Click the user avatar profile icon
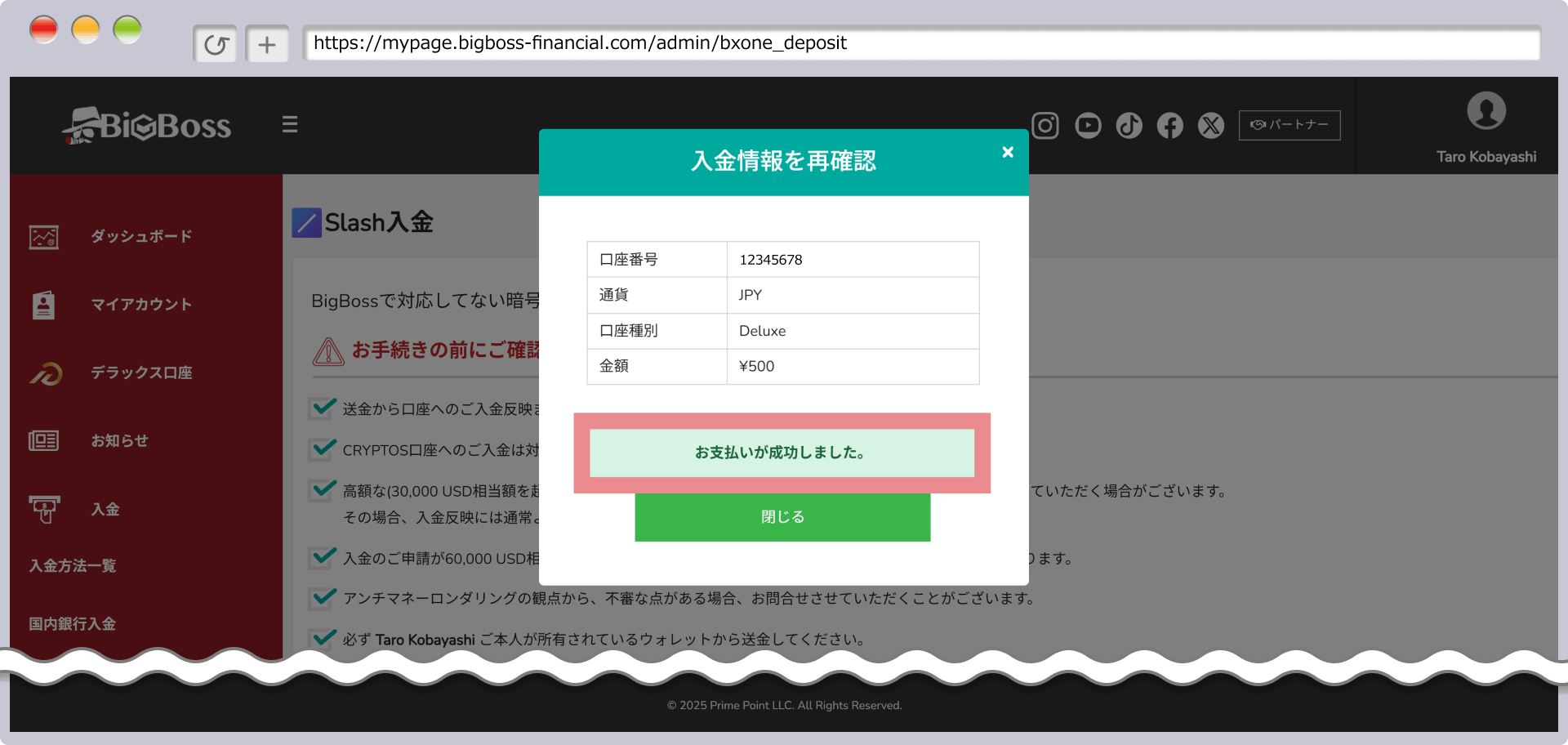Viewport: 1568px width, 745px height. click(1486, 111)
